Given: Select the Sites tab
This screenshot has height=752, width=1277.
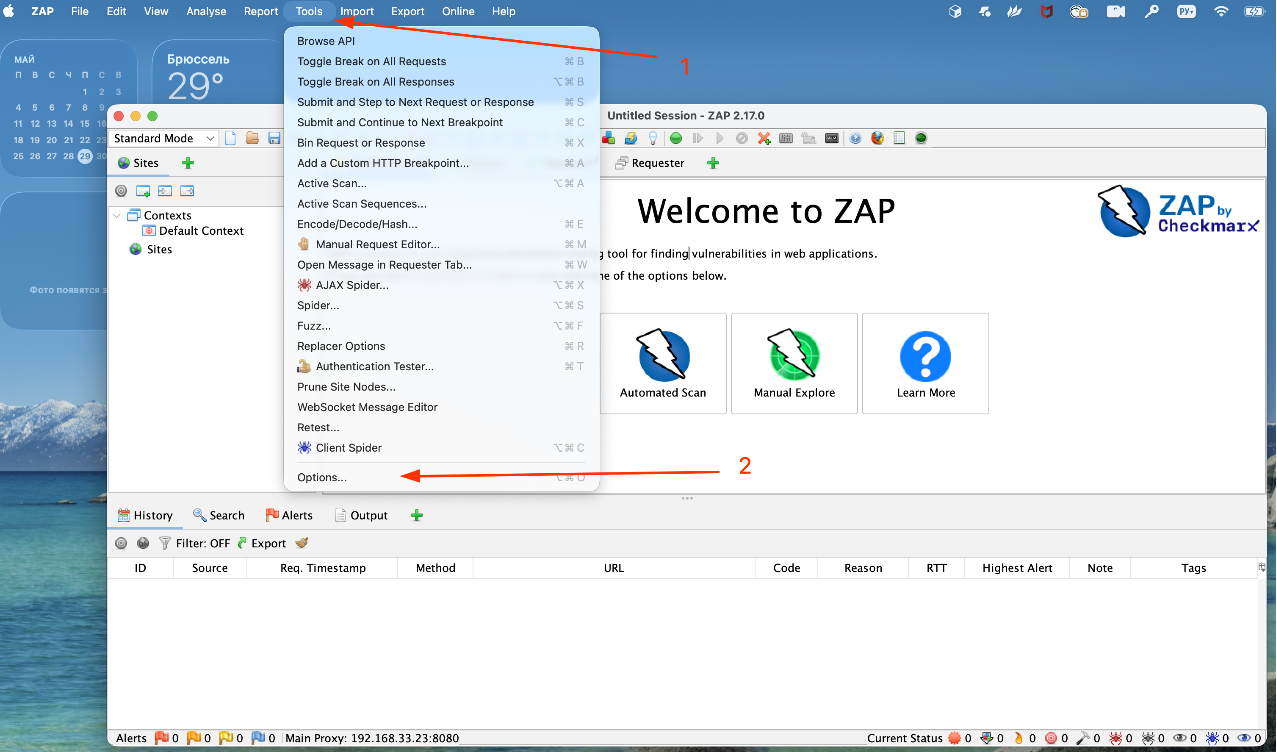Looking at the screenshot, I should tap(139, 163).
